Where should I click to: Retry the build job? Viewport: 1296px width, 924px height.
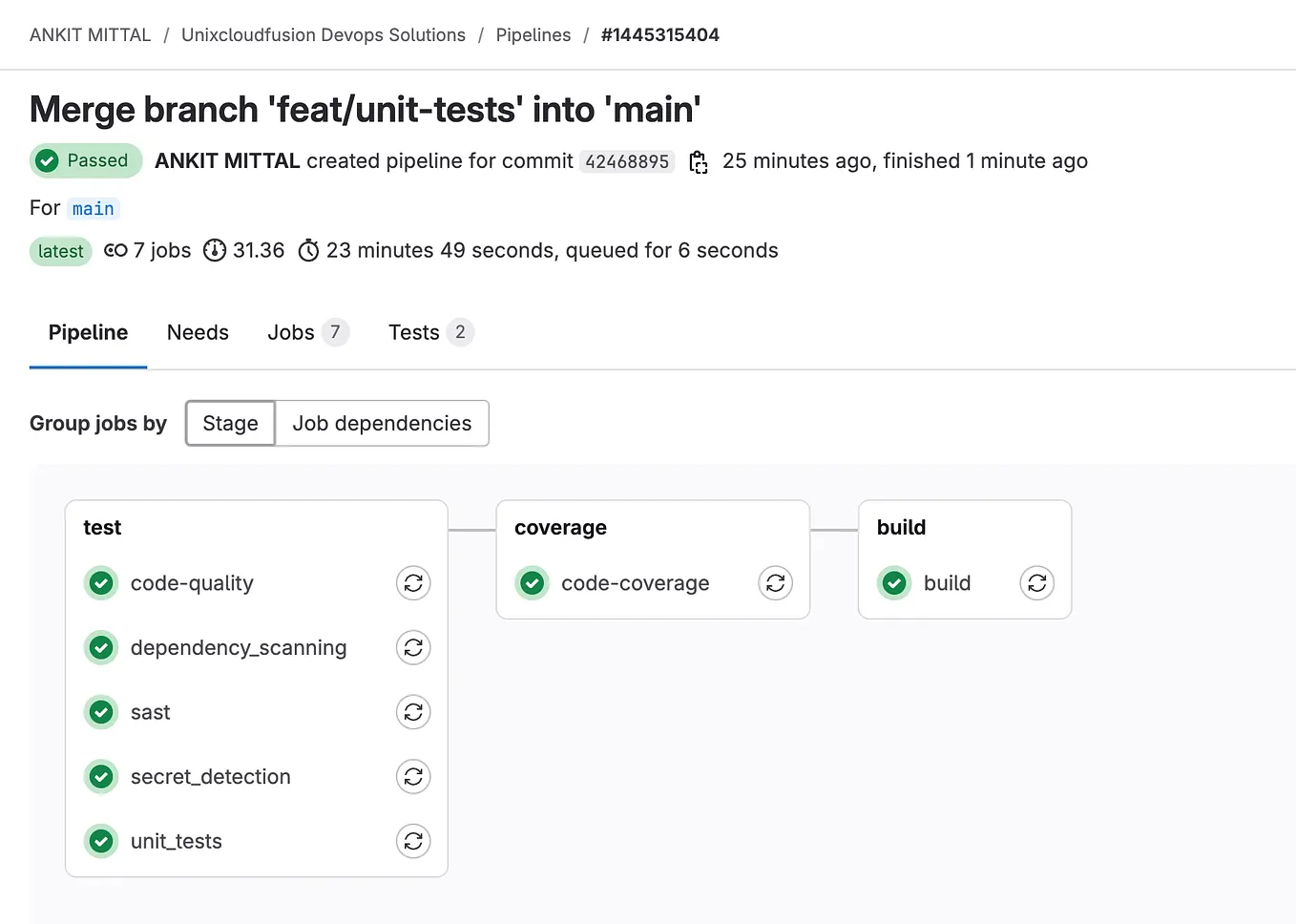pos(1037,582)
